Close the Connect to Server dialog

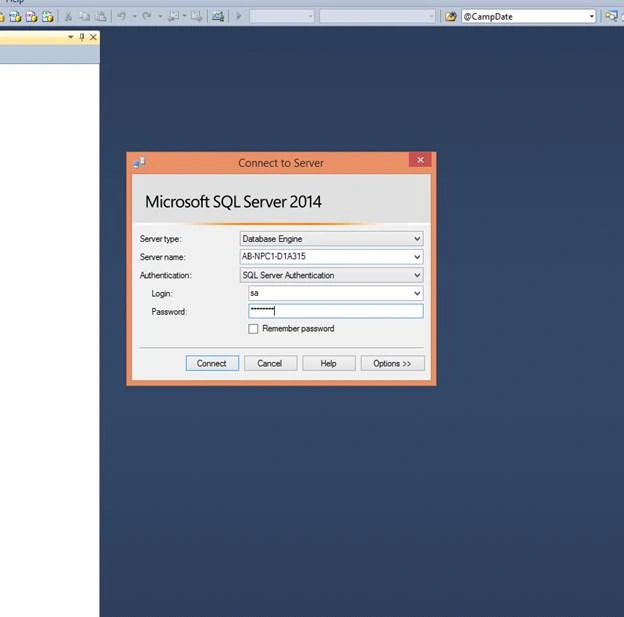pyautogui.click(x=420, y=160)
